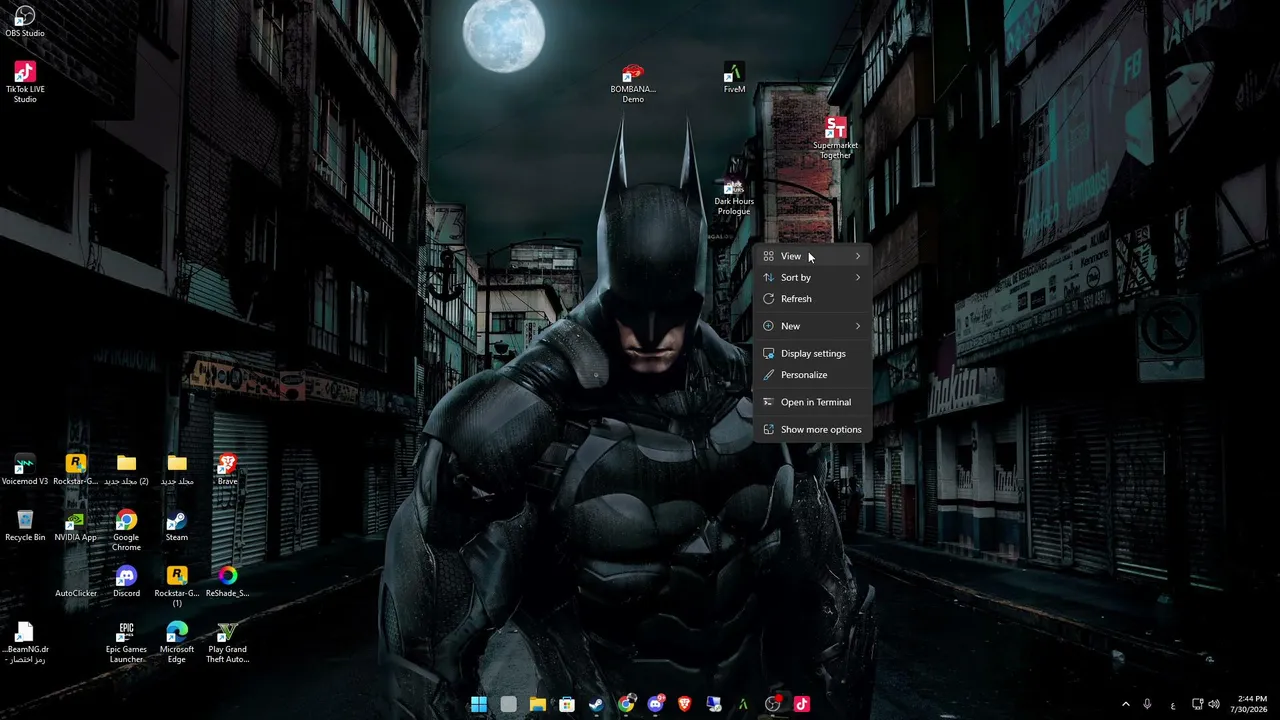Launch TikTok LIVE Studio from the desktop
Image resolution: width=1280 pixels, height=720 pixels.
(x=25, y=81)
